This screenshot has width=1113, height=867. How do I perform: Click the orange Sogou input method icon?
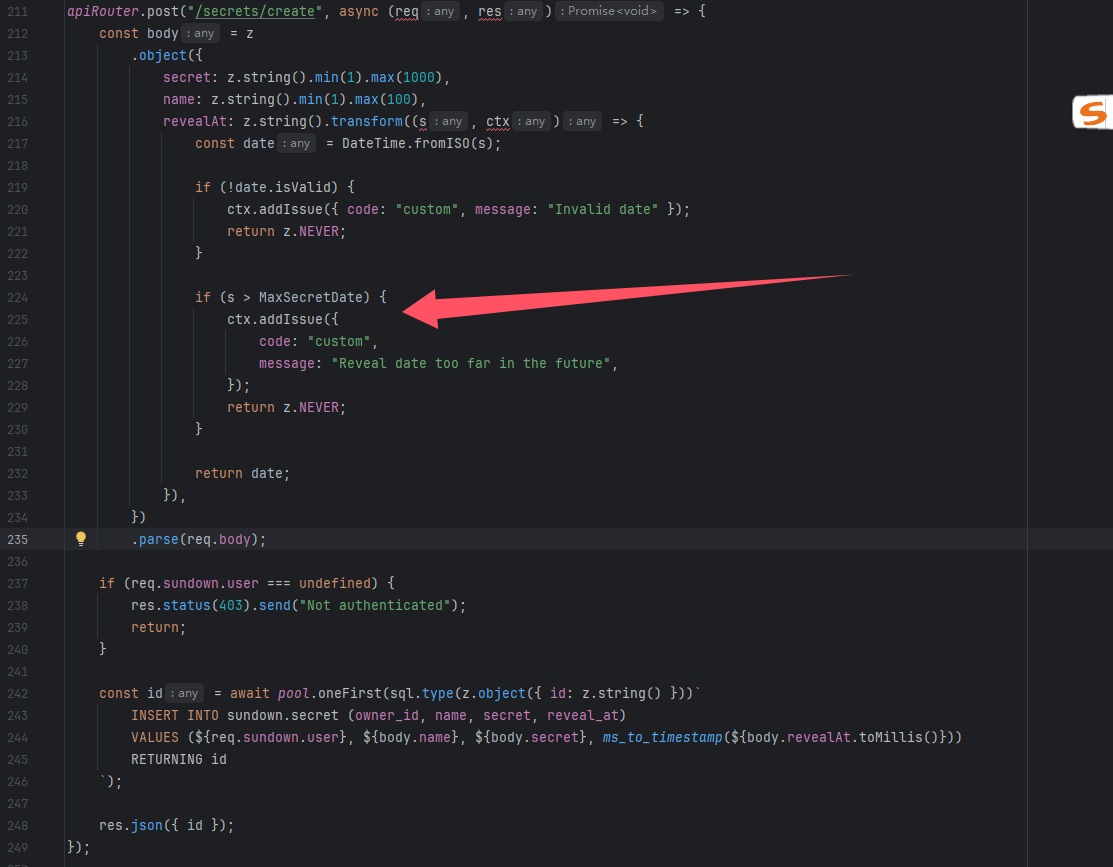coord(1092,114)
